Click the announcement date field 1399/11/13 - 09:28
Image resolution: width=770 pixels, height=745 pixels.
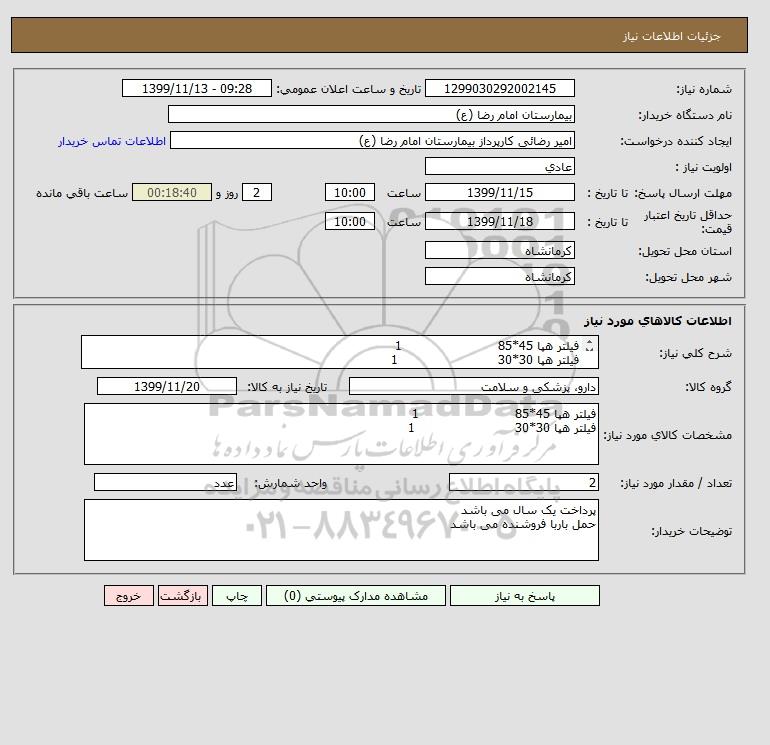point(196,88)
